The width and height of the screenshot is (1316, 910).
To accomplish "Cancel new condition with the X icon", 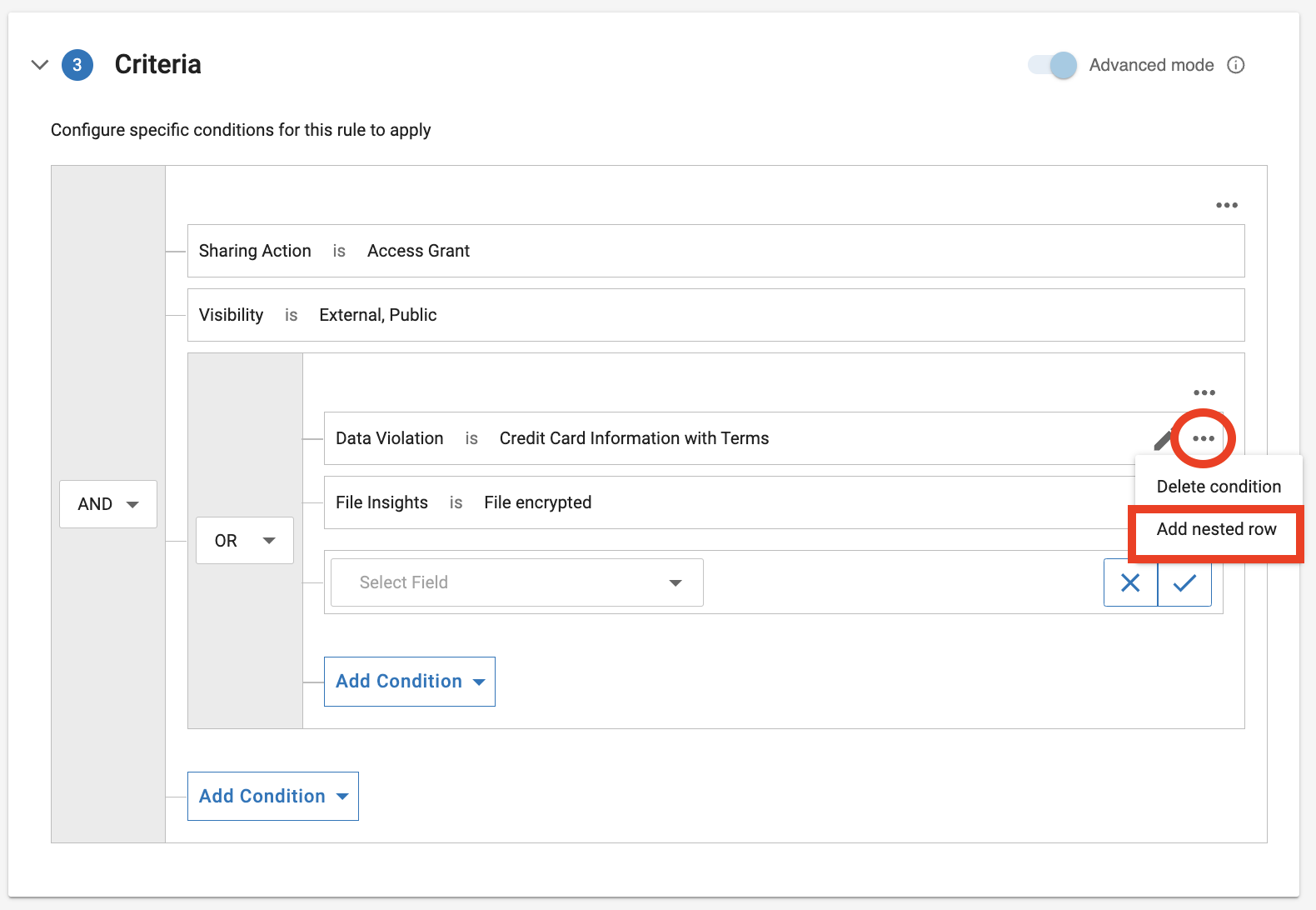I will (x=1130, y=582).
